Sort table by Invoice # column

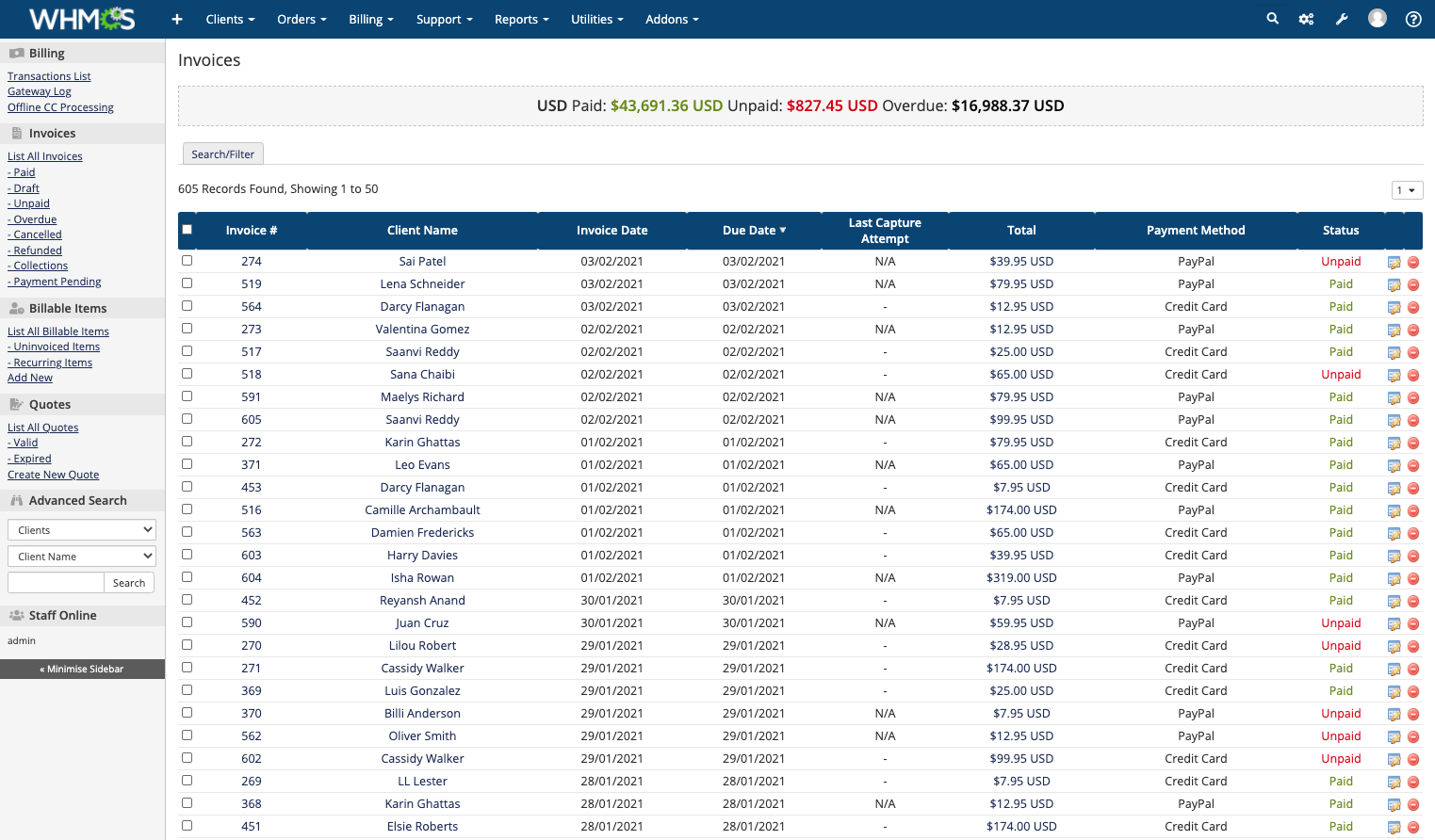coord(252,230)
